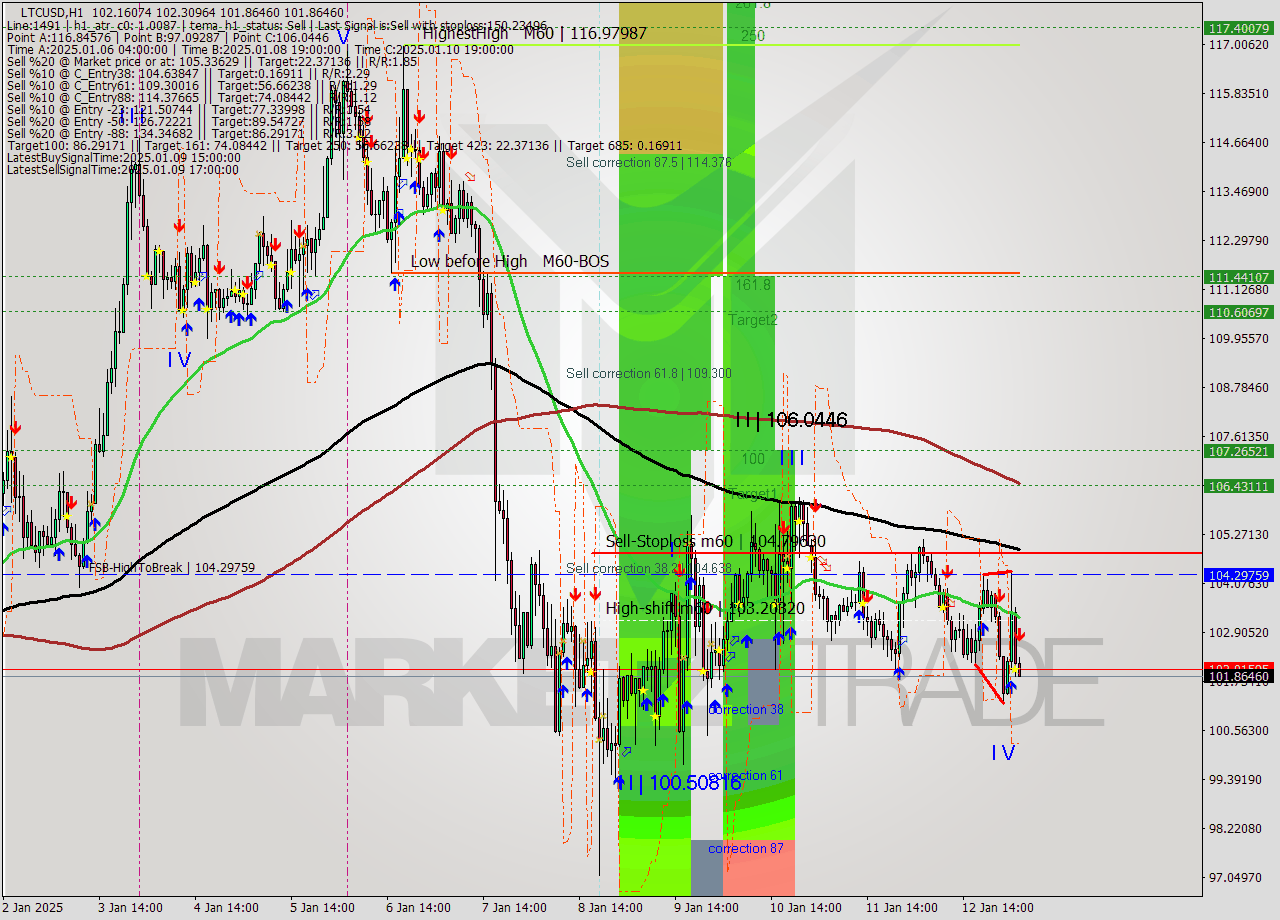
Task: Click the '9 Jan 14:00' time label
Action: pos(706,908)
